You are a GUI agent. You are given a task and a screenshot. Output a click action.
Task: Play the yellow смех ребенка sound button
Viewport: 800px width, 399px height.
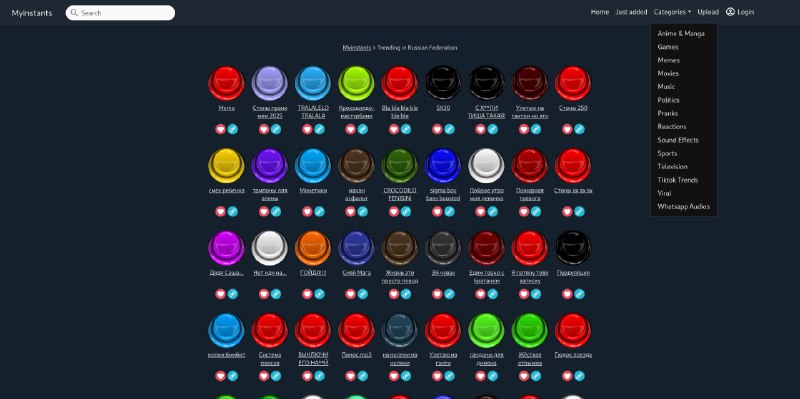click(x=226, y=166)
